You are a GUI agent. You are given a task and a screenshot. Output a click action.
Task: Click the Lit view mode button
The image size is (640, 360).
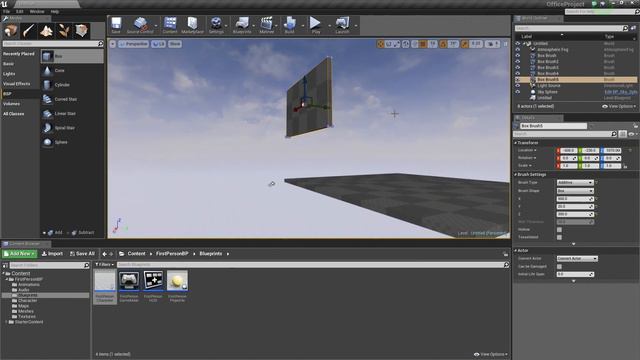tap(159, 44)
